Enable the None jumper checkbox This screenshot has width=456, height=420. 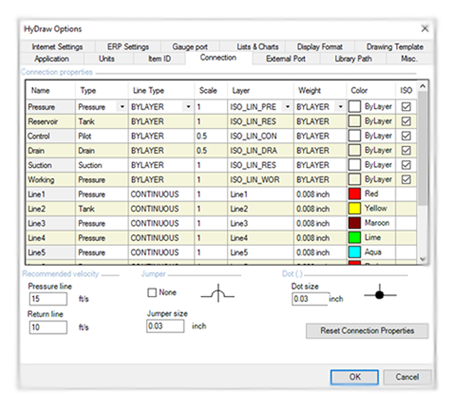click(x=152, y=293)
